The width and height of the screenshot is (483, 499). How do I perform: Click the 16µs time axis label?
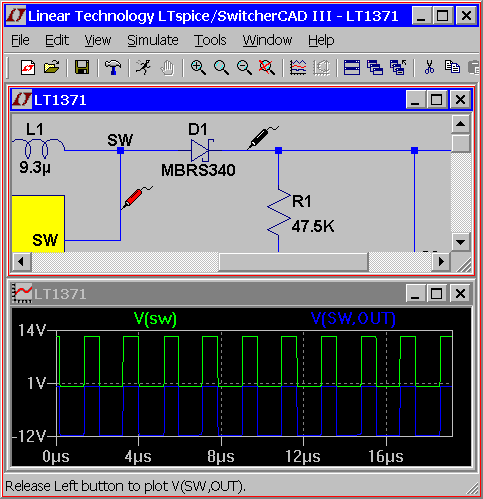[x=385, y=456]
